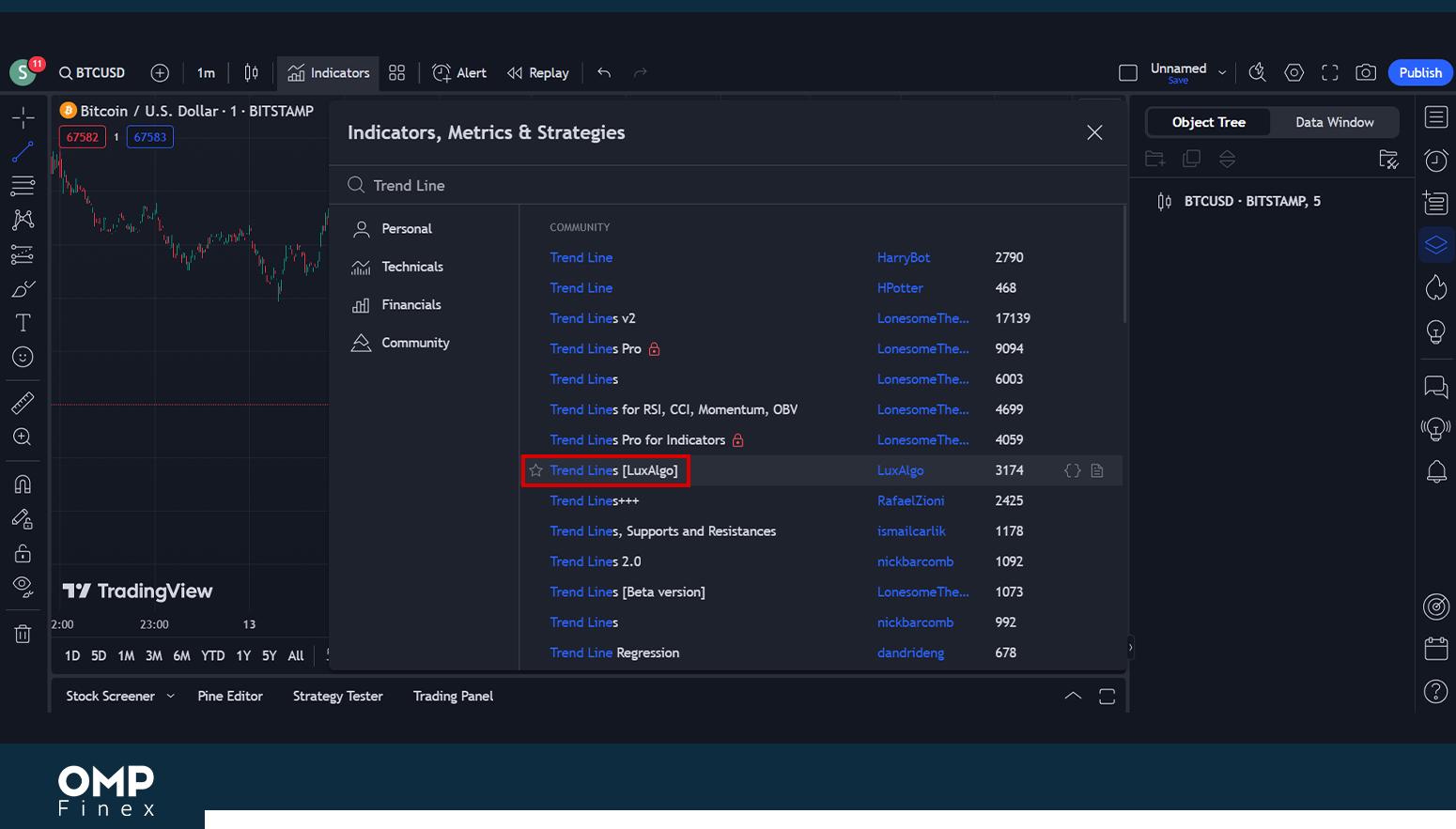Open the Fibonacci tools in left toolbar
Screen dimensions: 1456x829
coord(23,186)
